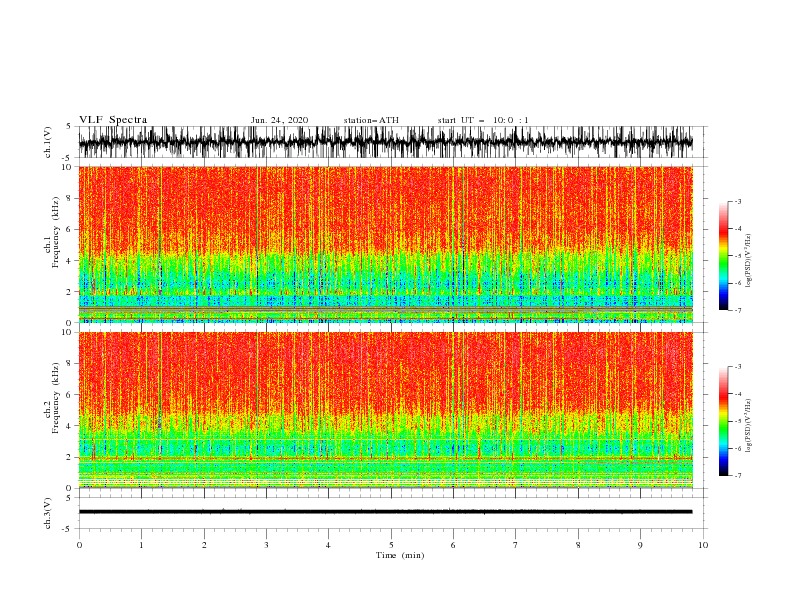
Task: Click the ch.2 colorbar "log(PSD)(V²/Hz)" label
Action: point(749,426)
